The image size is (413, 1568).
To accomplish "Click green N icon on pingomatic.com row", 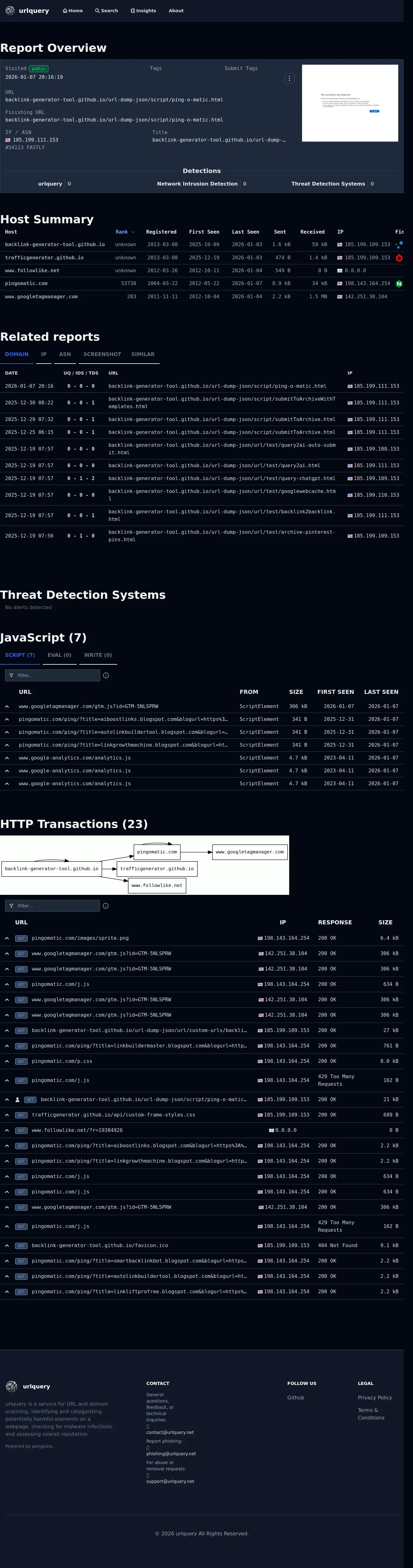I will coord(399,284).
